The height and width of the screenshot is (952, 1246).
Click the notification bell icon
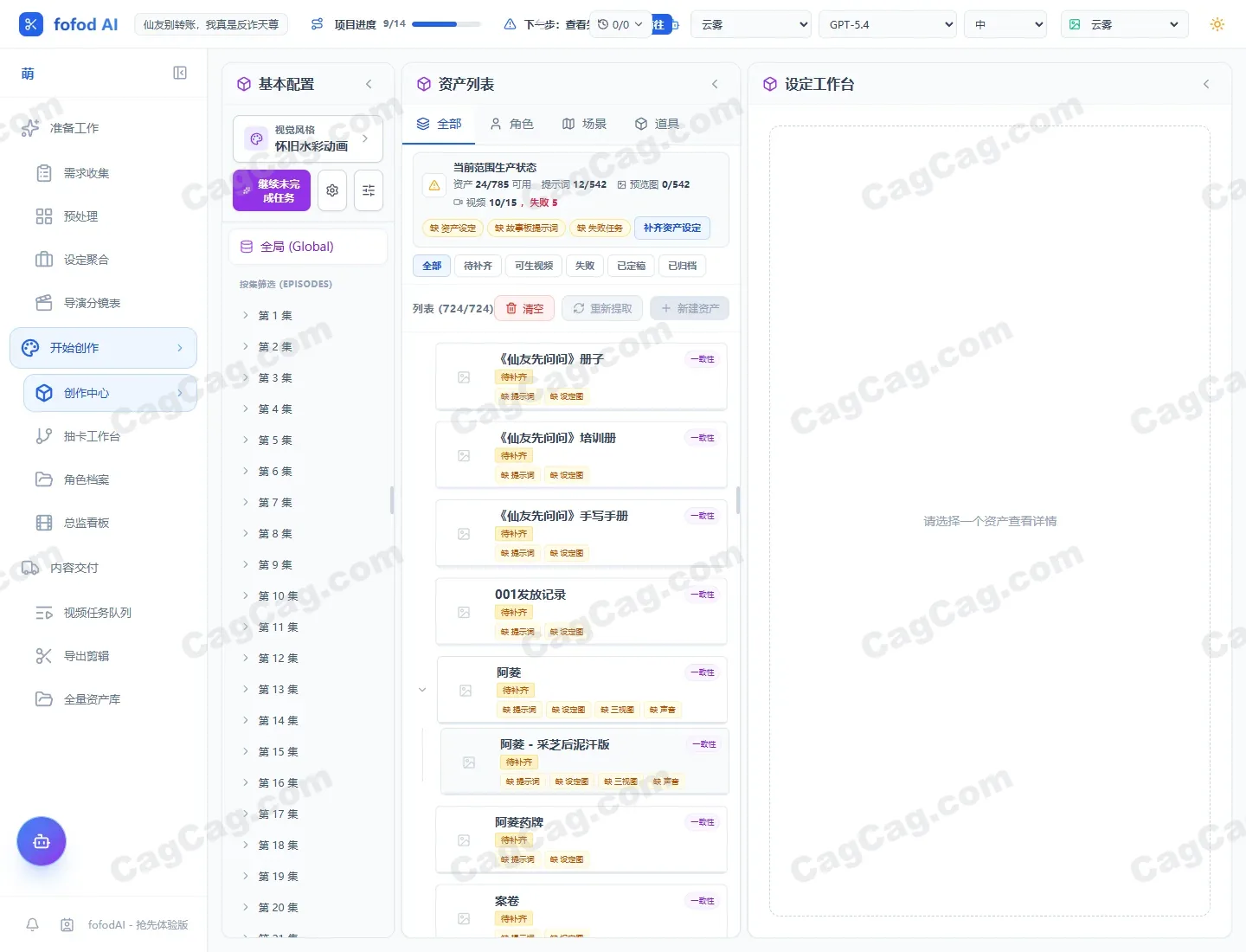coord(33,924)
